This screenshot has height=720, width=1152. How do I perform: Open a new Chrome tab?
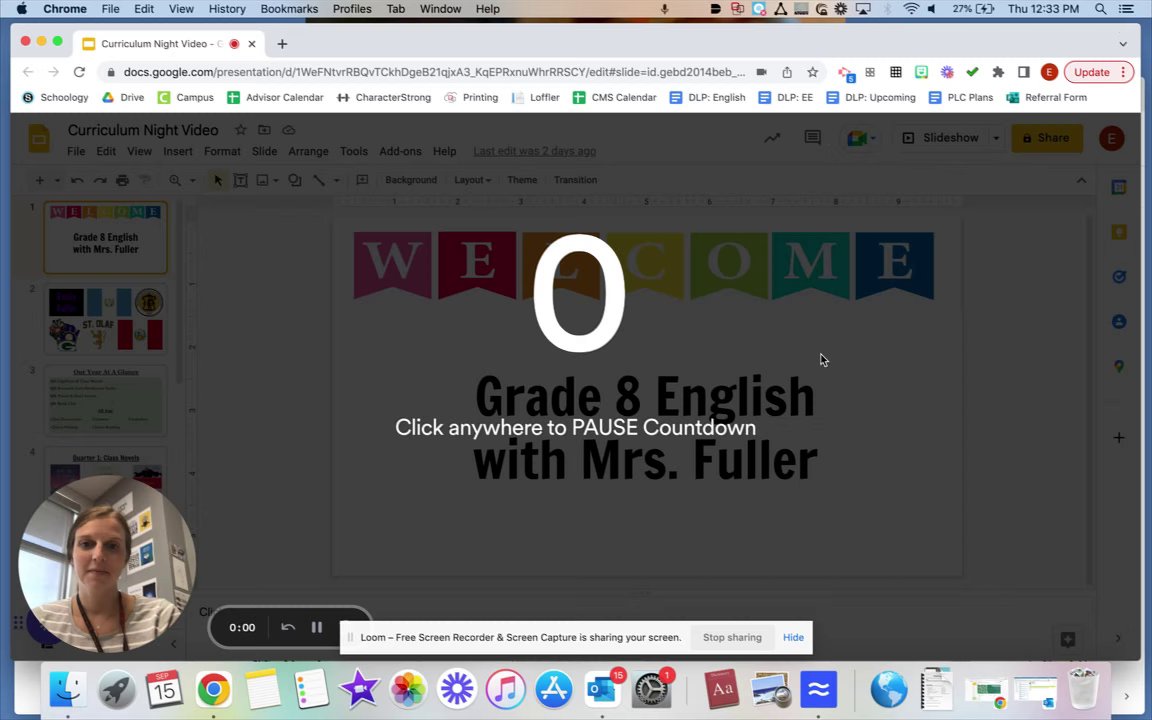coord(282,44)
